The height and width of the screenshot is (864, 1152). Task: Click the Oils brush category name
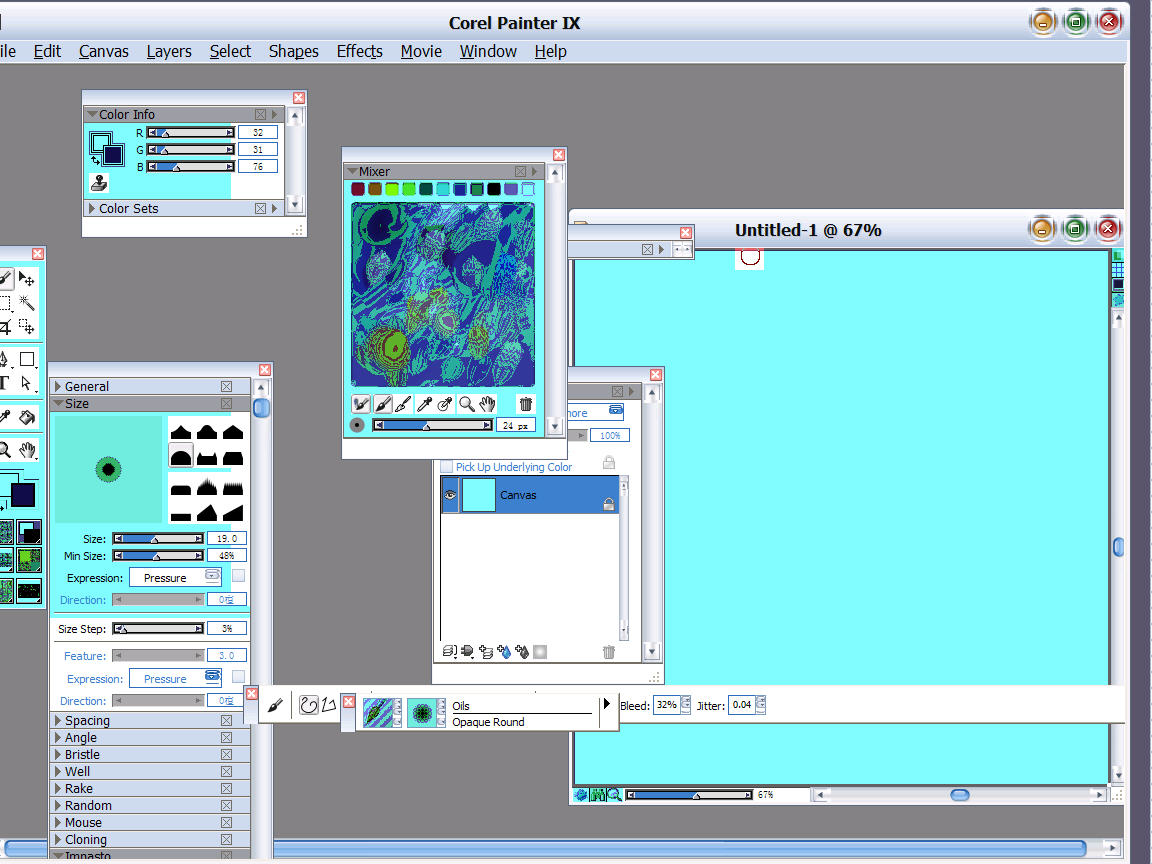(461, 706)
